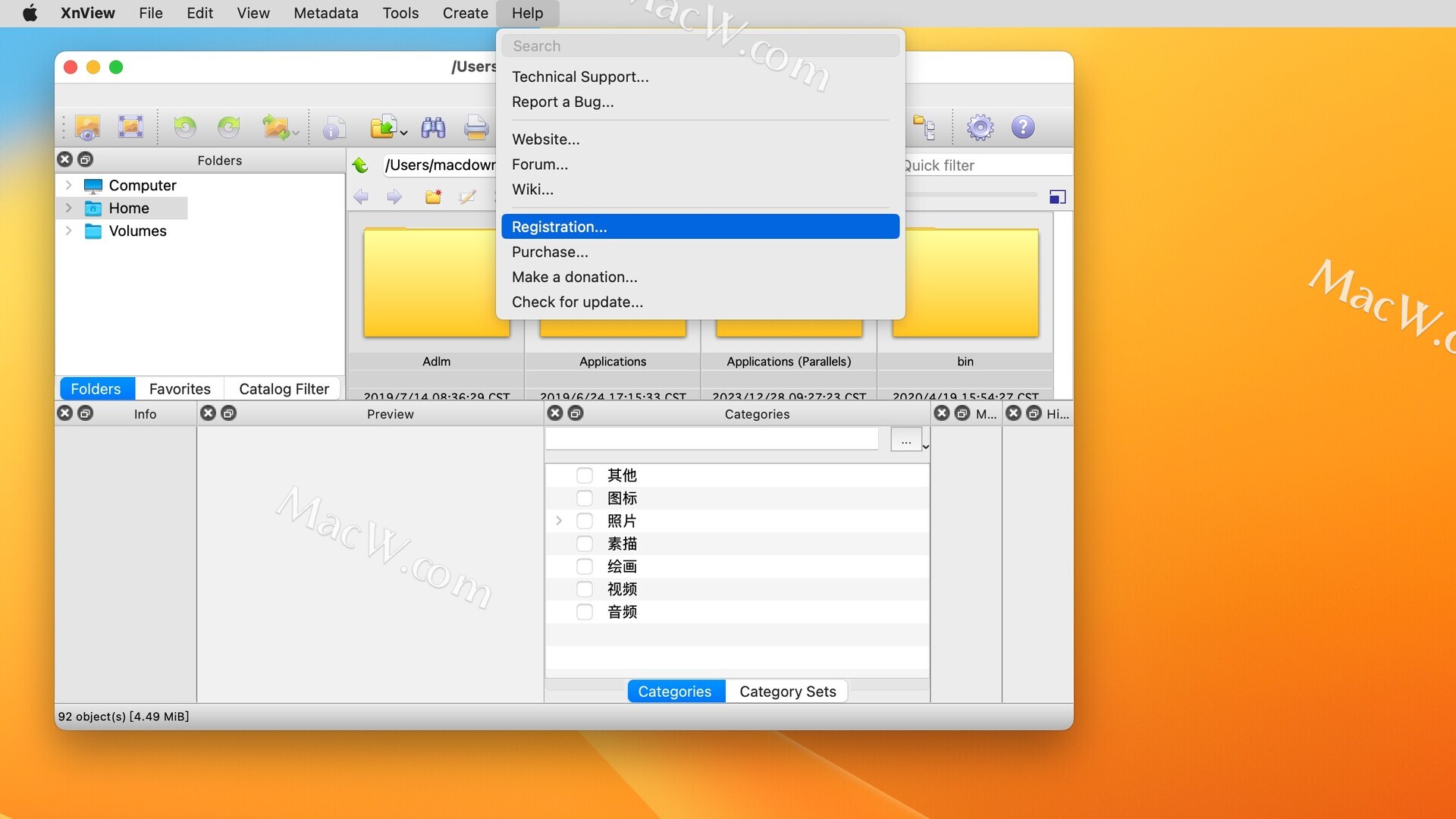Switch to the Favorites tab

click(x=180, y=389)
